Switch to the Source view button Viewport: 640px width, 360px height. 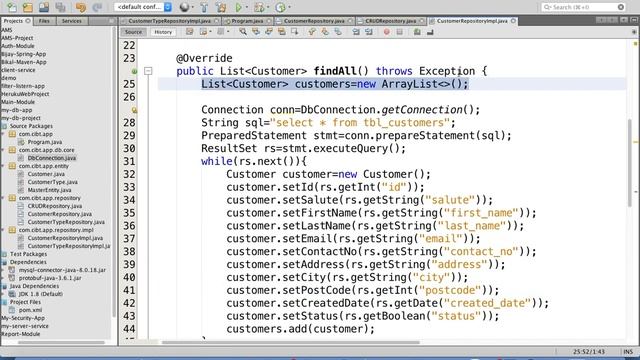tap(133, 32)
